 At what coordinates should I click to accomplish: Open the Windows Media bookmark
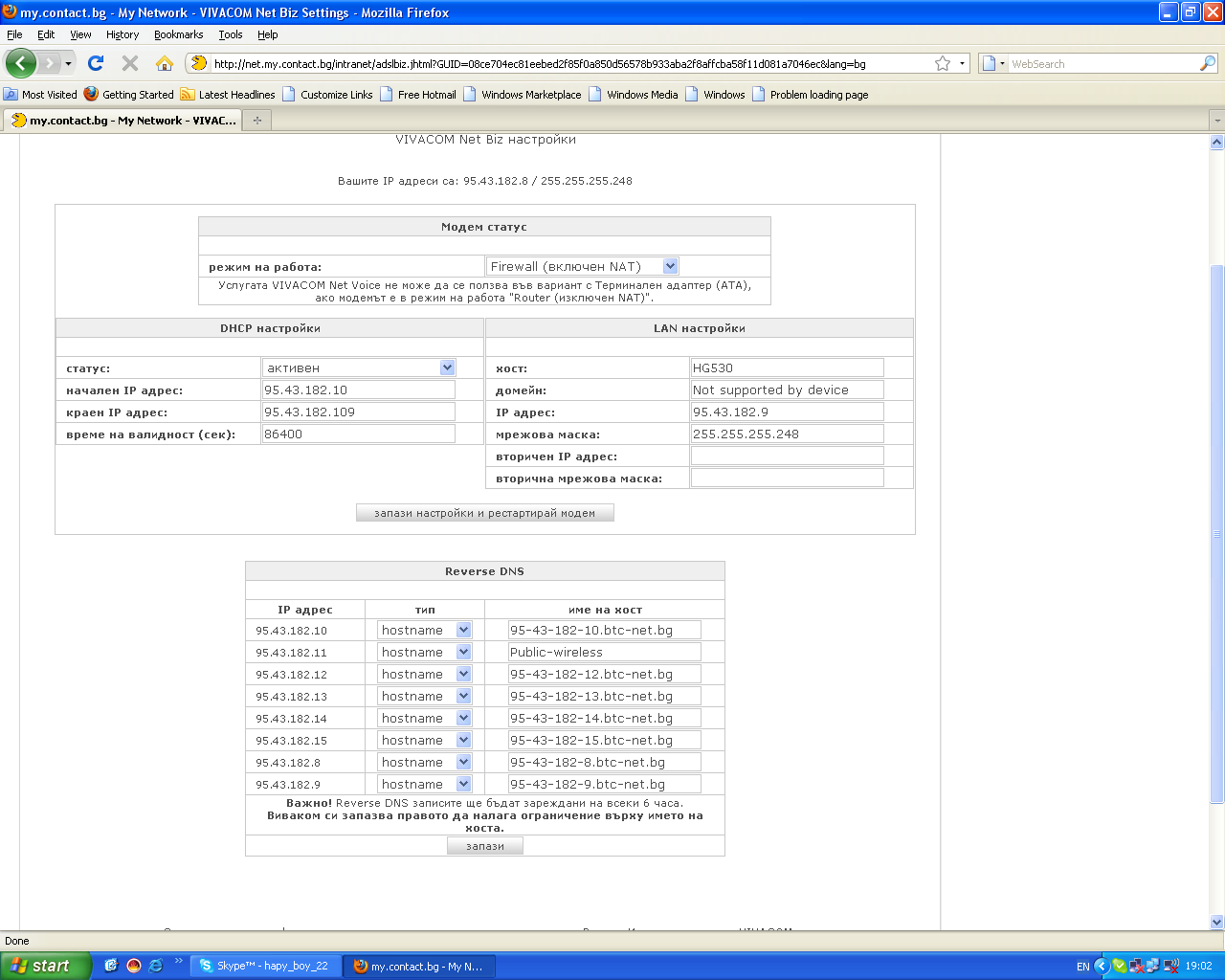pos(634,95)
